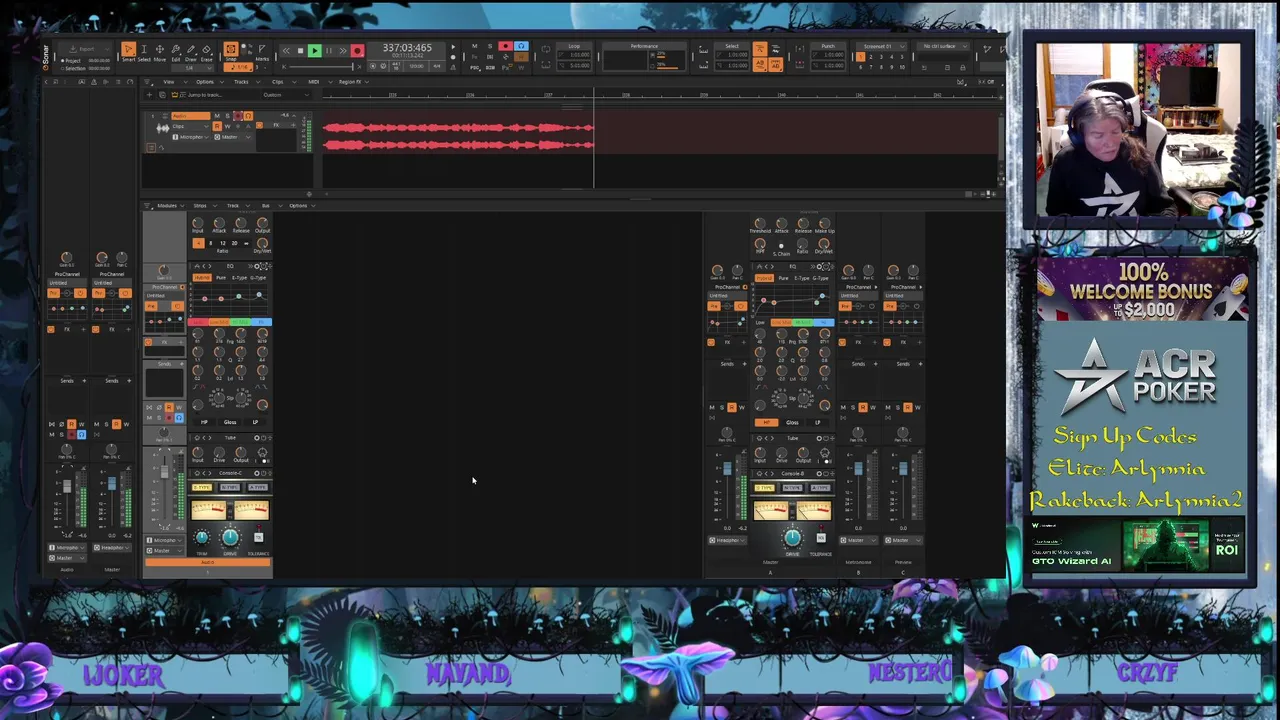Add a send on the Audio console strip

(x=182, y=364)
